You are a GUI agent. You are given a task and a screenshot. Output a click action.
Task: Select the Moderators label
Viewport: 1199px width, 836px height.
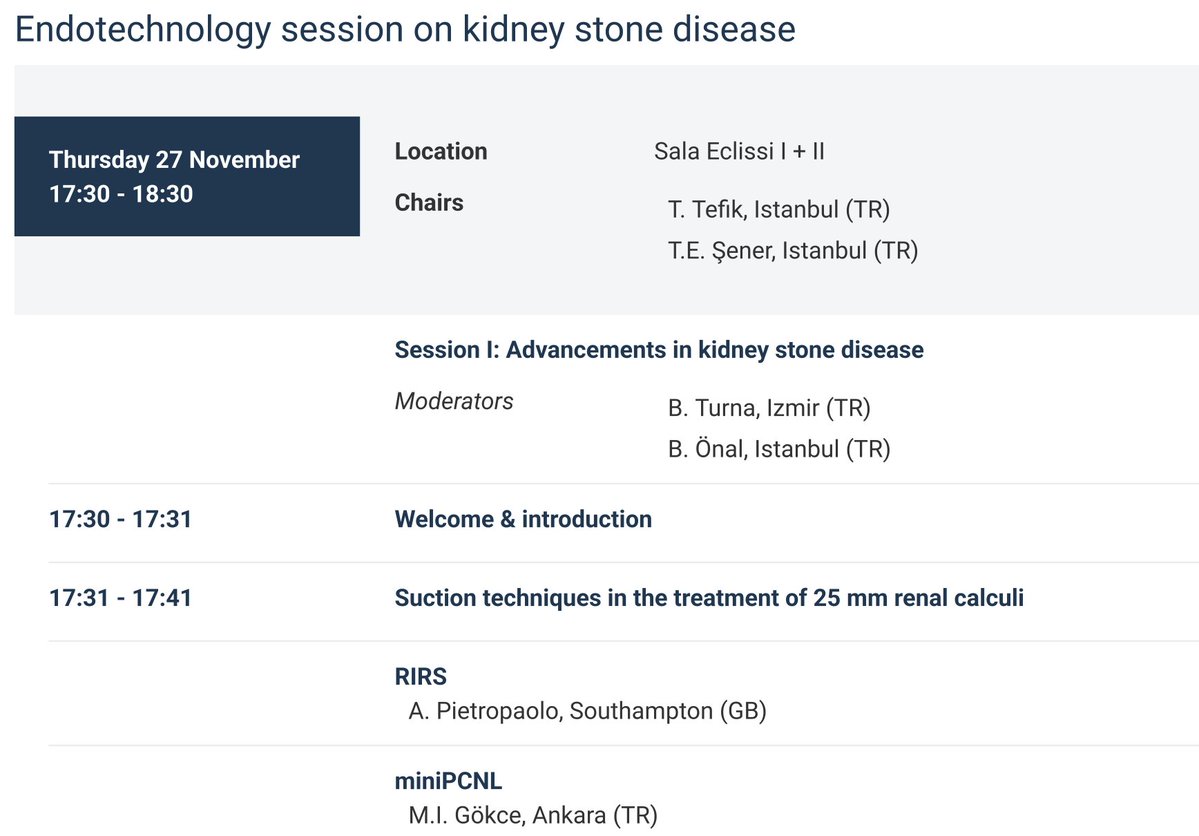(x=454, y=402)
